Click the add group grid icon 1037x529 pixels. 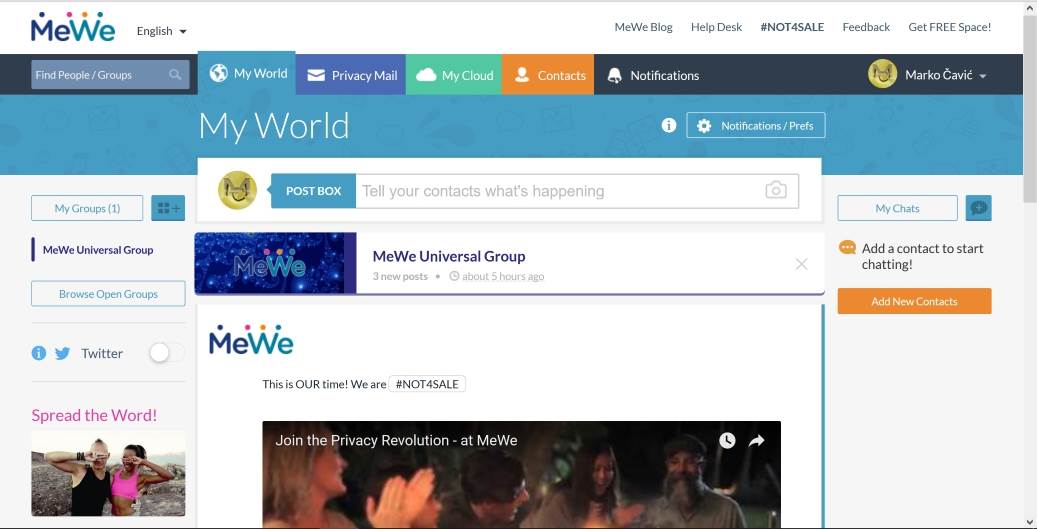click(168, 208)
